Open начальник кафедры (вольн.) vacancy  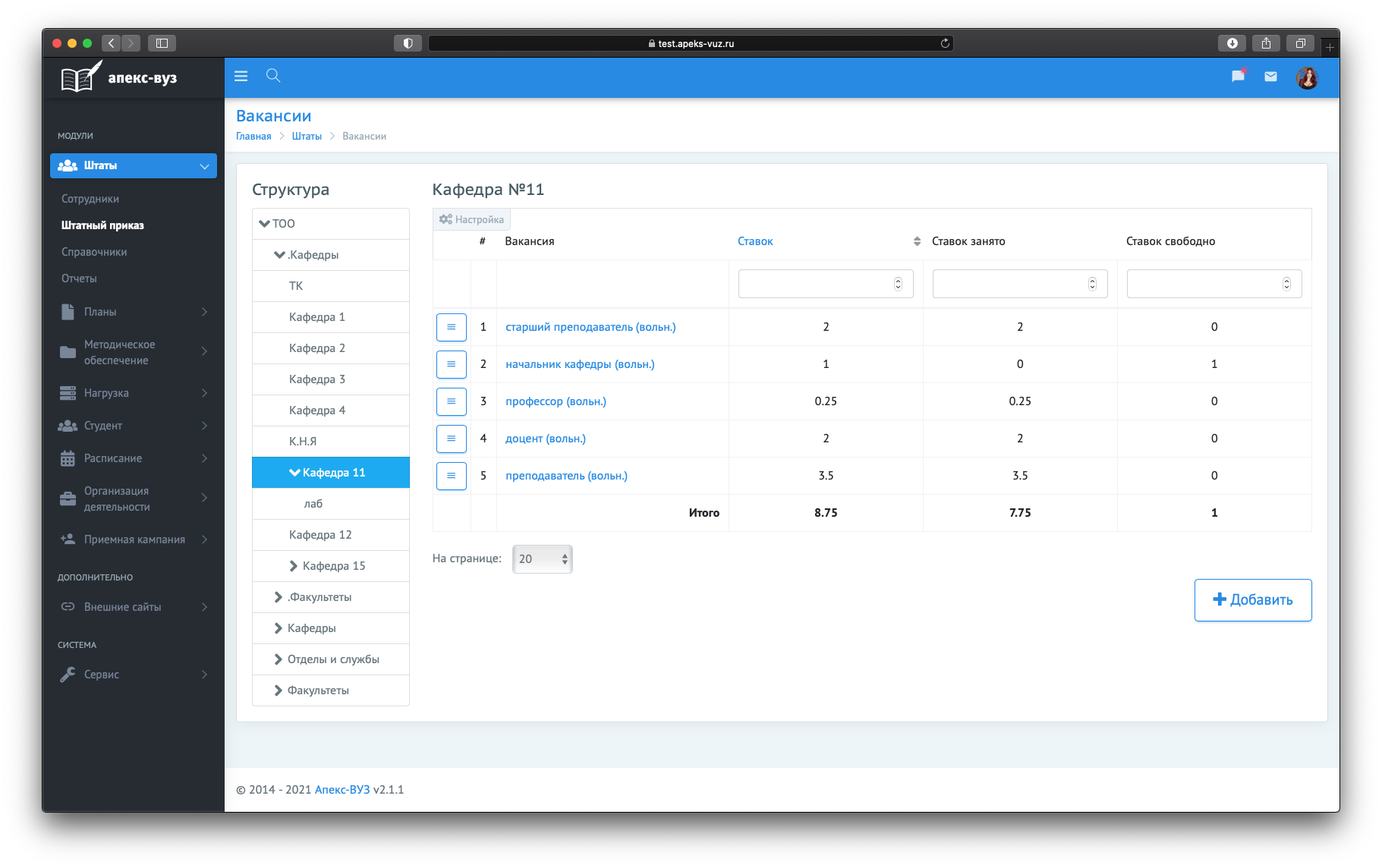pyautogui.click(x=580, y=364)
